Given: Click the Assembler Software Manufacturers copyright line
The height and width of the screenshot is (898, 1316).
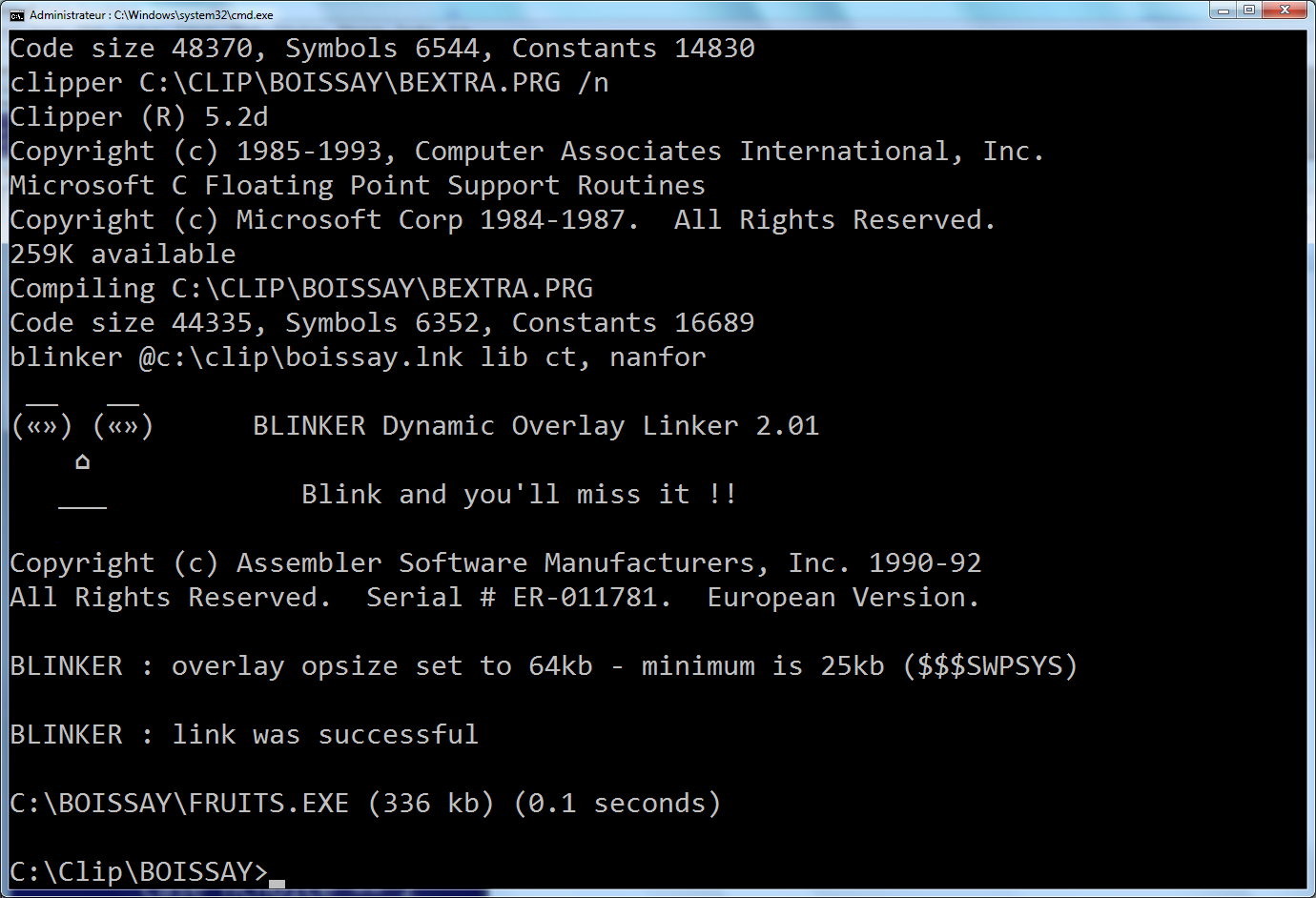Looking at the screenshot, I should click(496, 563).
